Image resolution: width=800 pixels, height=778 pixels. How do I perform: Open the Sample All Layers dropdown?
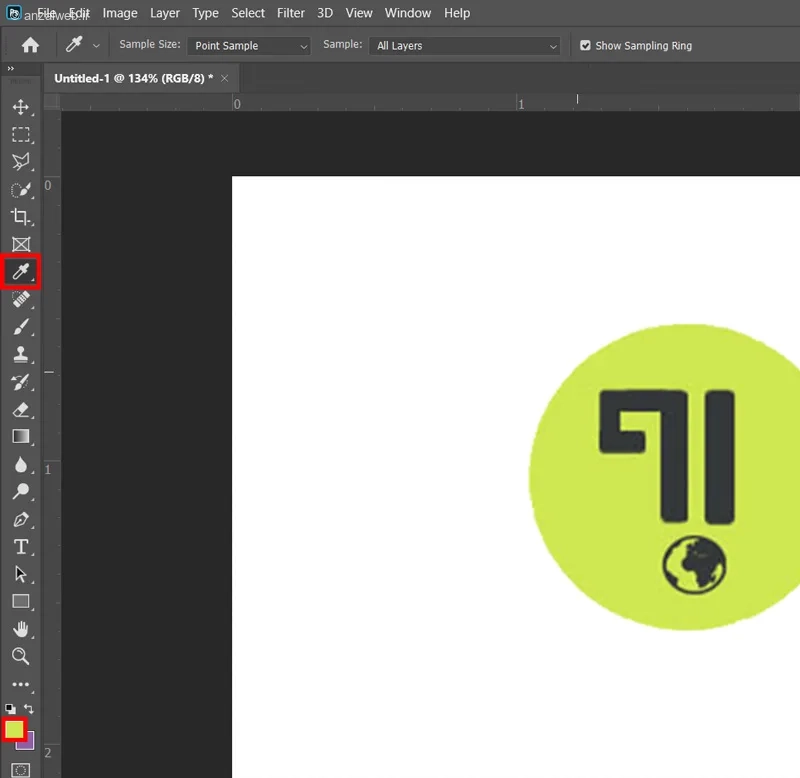pos(464,46)
